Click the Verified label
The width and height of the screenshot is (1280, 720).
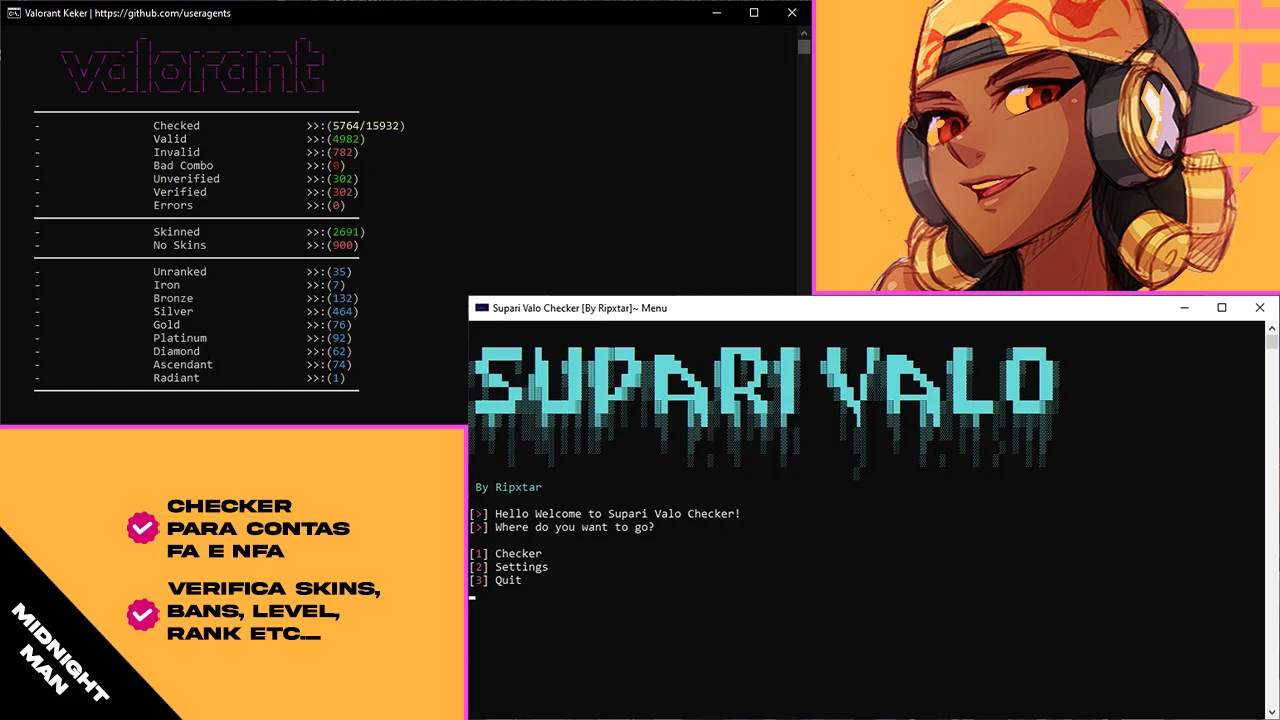180,192
